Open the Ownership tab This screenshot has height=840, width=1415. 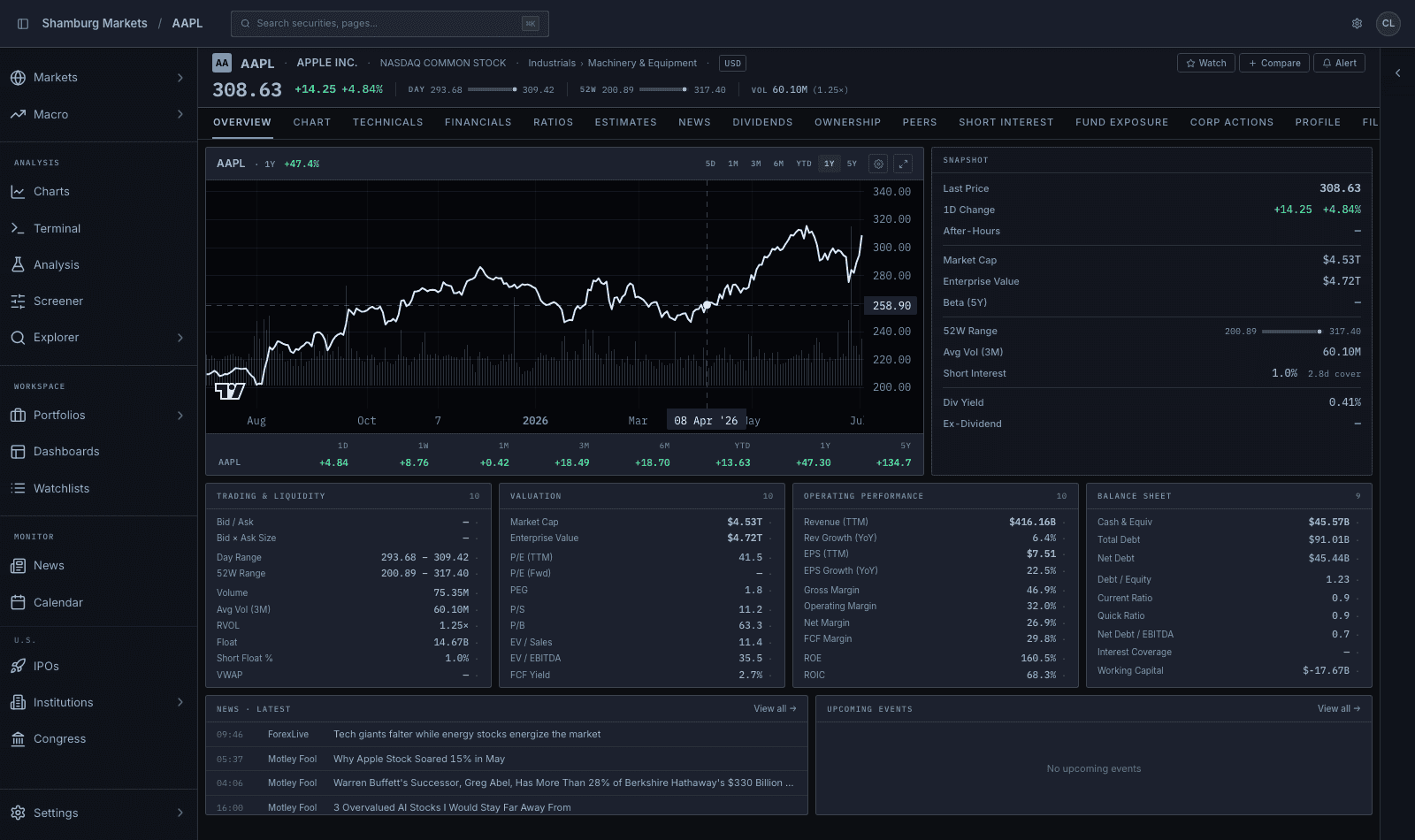click(x=847, y=122)
